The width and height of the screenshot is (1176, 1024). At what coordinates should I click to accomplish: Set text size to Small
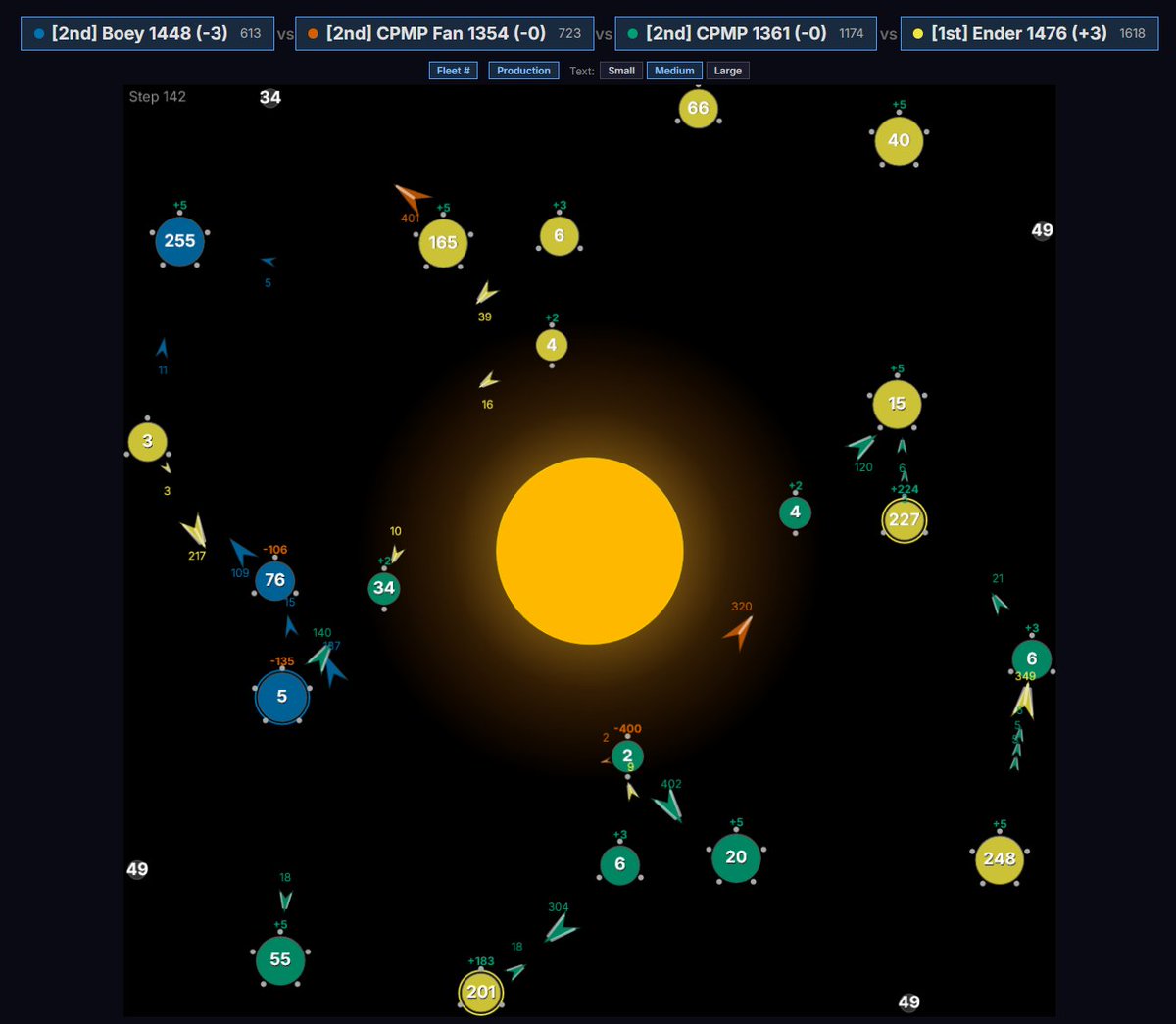(621, 71)
